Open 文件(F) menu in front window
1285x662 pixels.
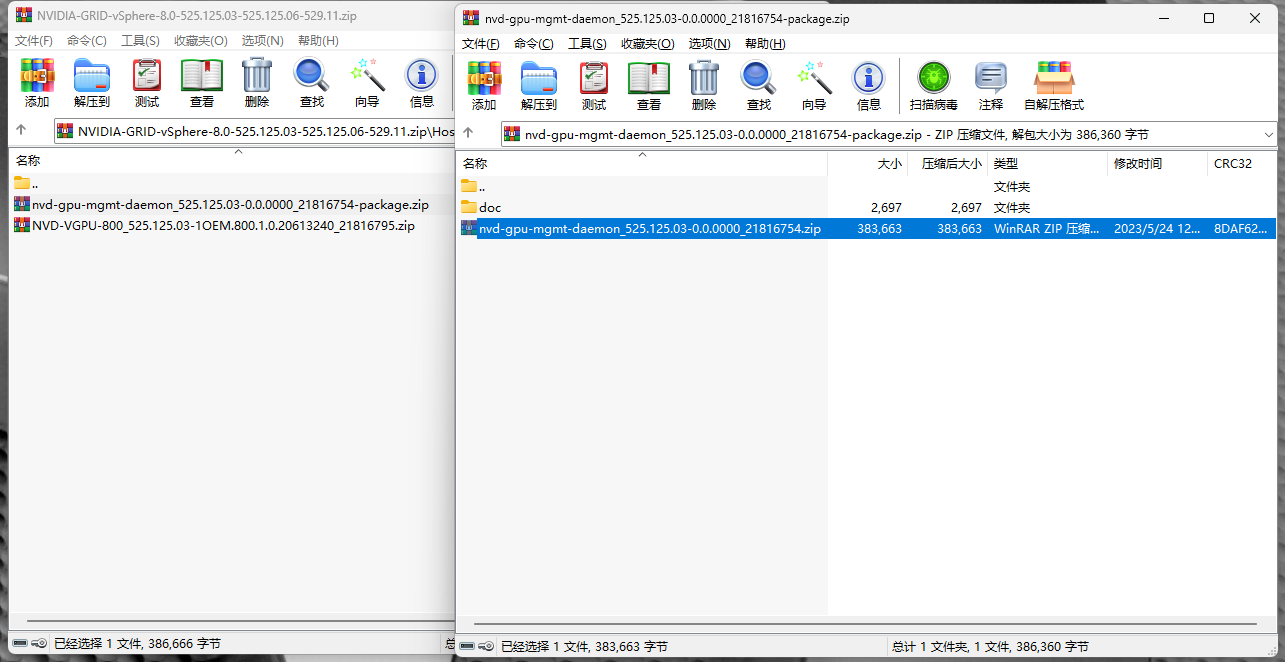[x=480, y=44]
